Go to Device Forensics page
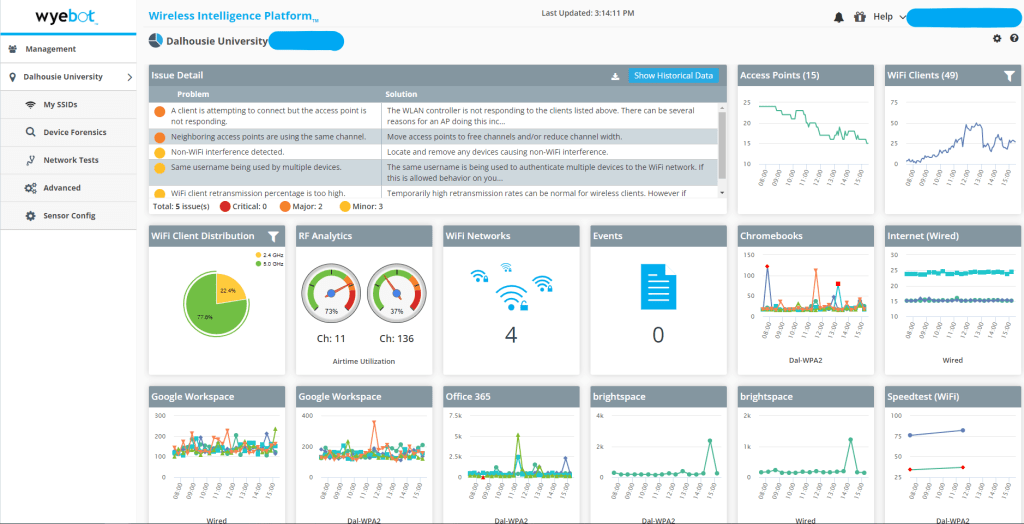This screenshot has height=524, width=1024. click(x=74, y=132)
